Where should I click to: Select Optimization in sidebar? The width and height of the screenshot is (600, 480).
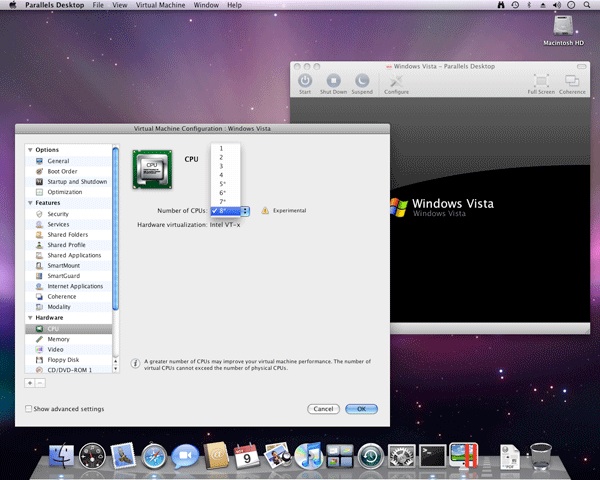click(68, 192)
